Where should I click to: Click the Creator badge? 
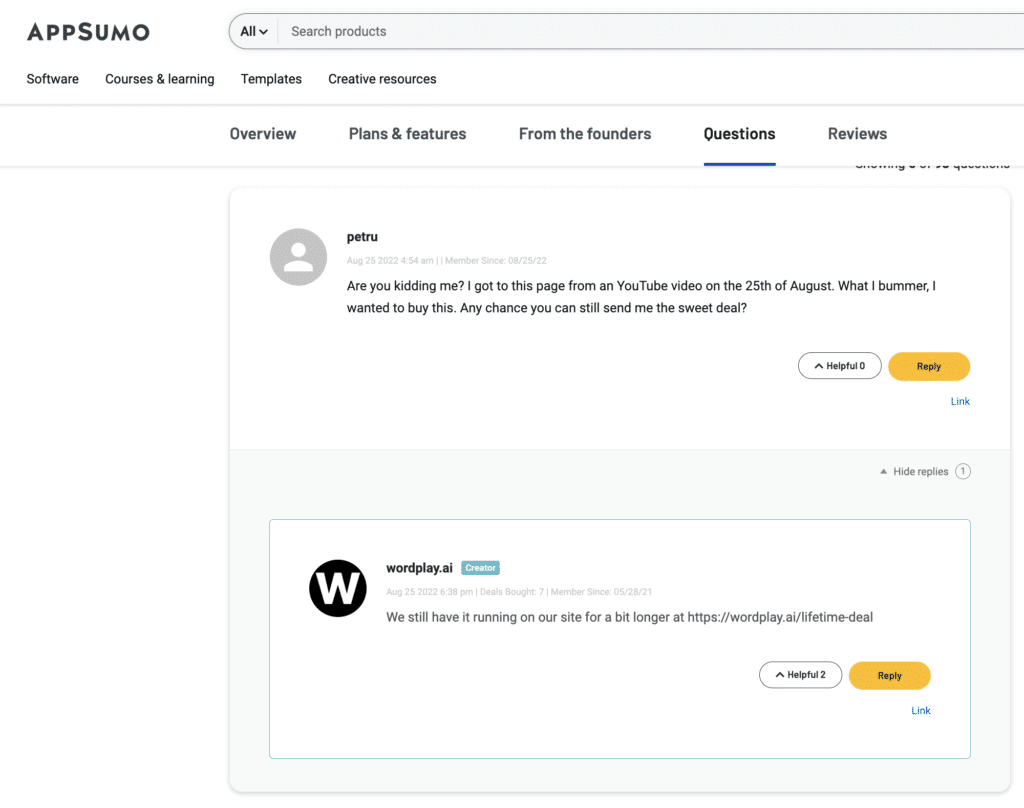[480, 568]
